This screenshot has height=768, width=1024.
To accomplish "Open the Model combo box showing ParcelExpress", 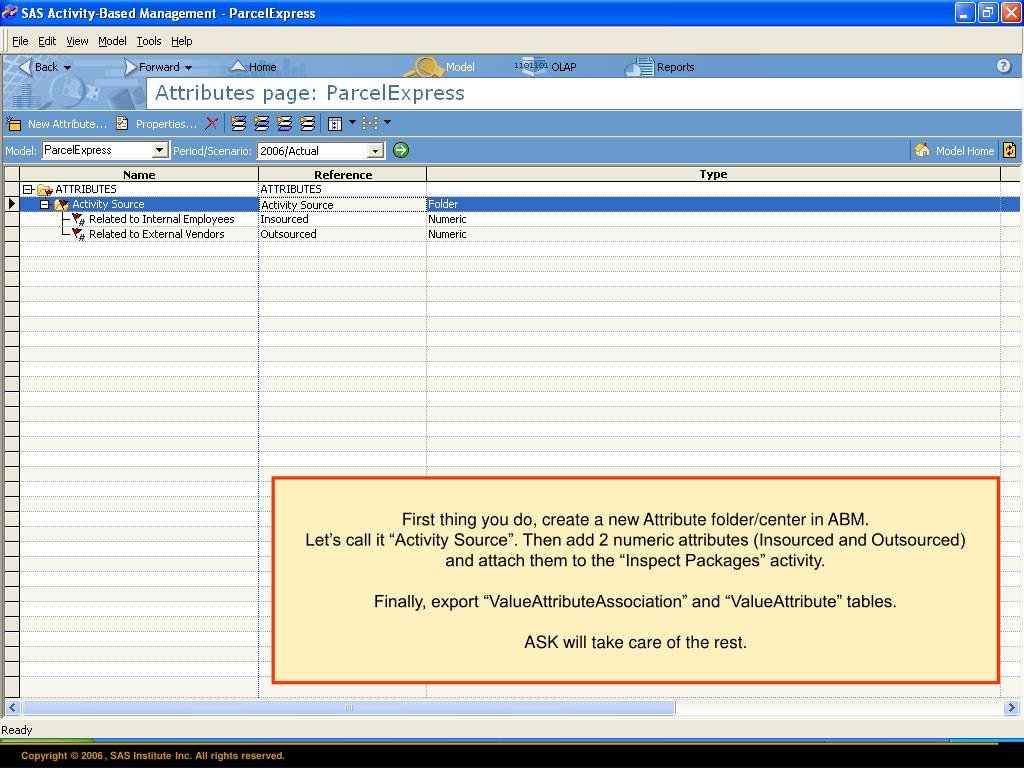I will (105, 150).
